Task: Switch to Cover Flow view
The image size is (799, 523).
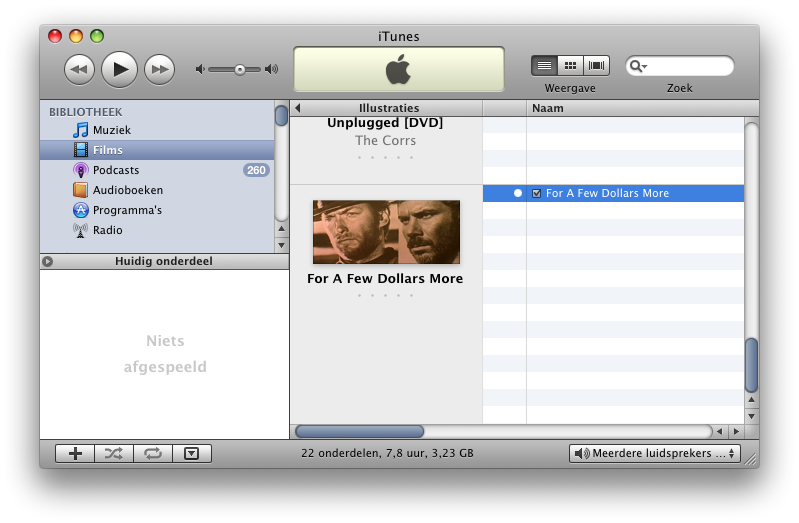Action: coord(597,65)
